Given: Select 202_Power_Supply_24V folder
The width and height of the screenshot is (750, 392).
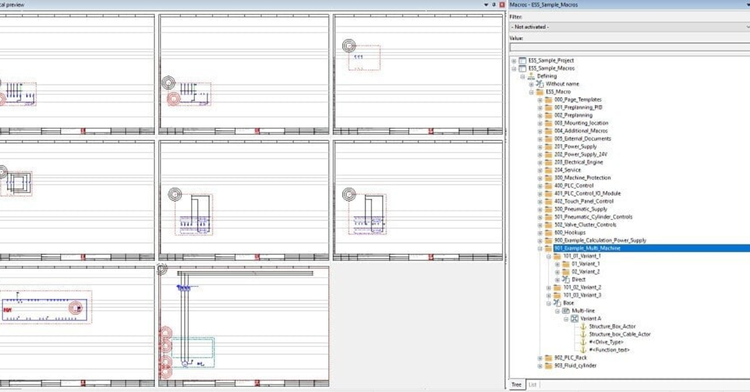Looking at the screenshot, I should pyautogui.click(x=580, y=154).
